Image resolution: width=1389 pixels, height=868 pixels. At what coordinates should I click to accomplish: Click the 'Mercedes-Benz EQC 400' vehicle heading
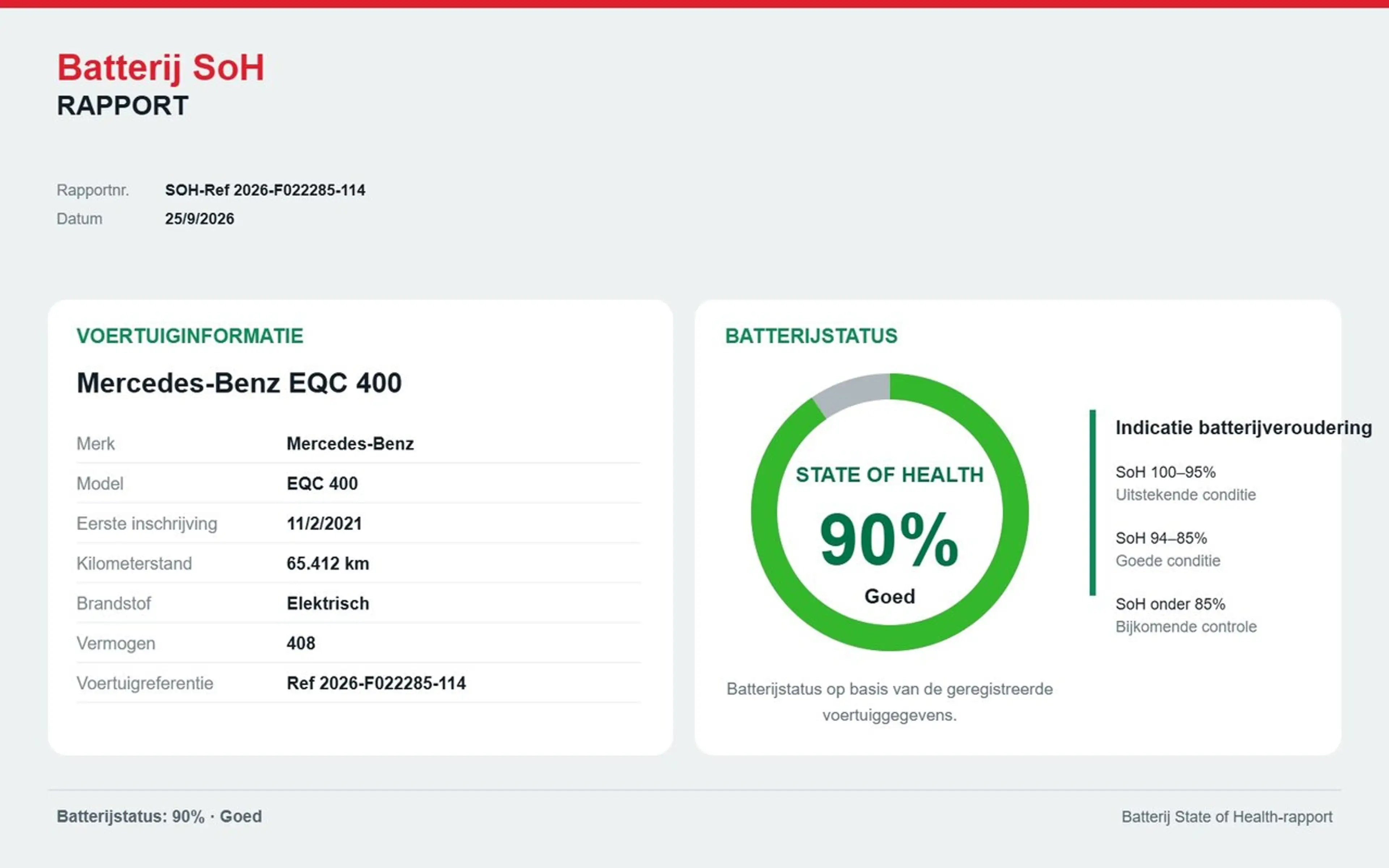(239, 383)
